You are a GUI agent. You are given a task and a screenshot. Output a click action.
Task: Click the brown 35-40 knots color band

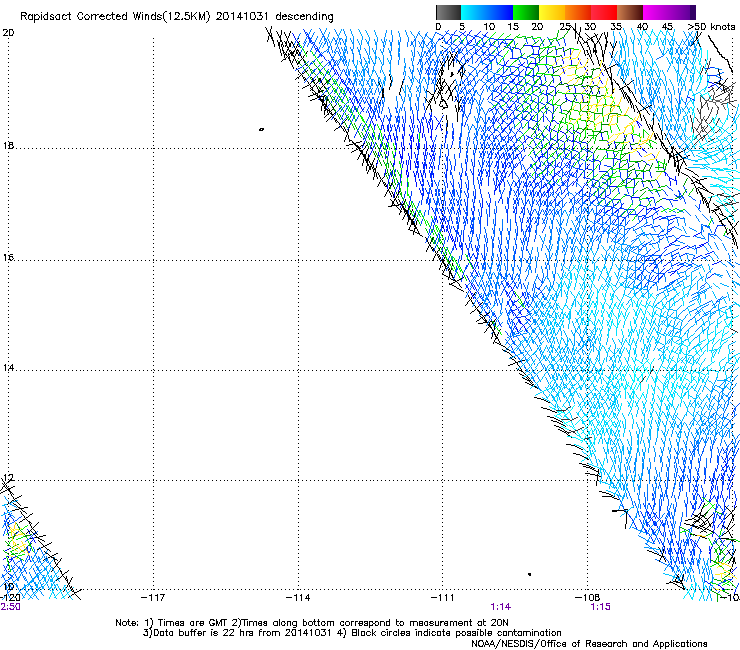click(x=630, y=12)
